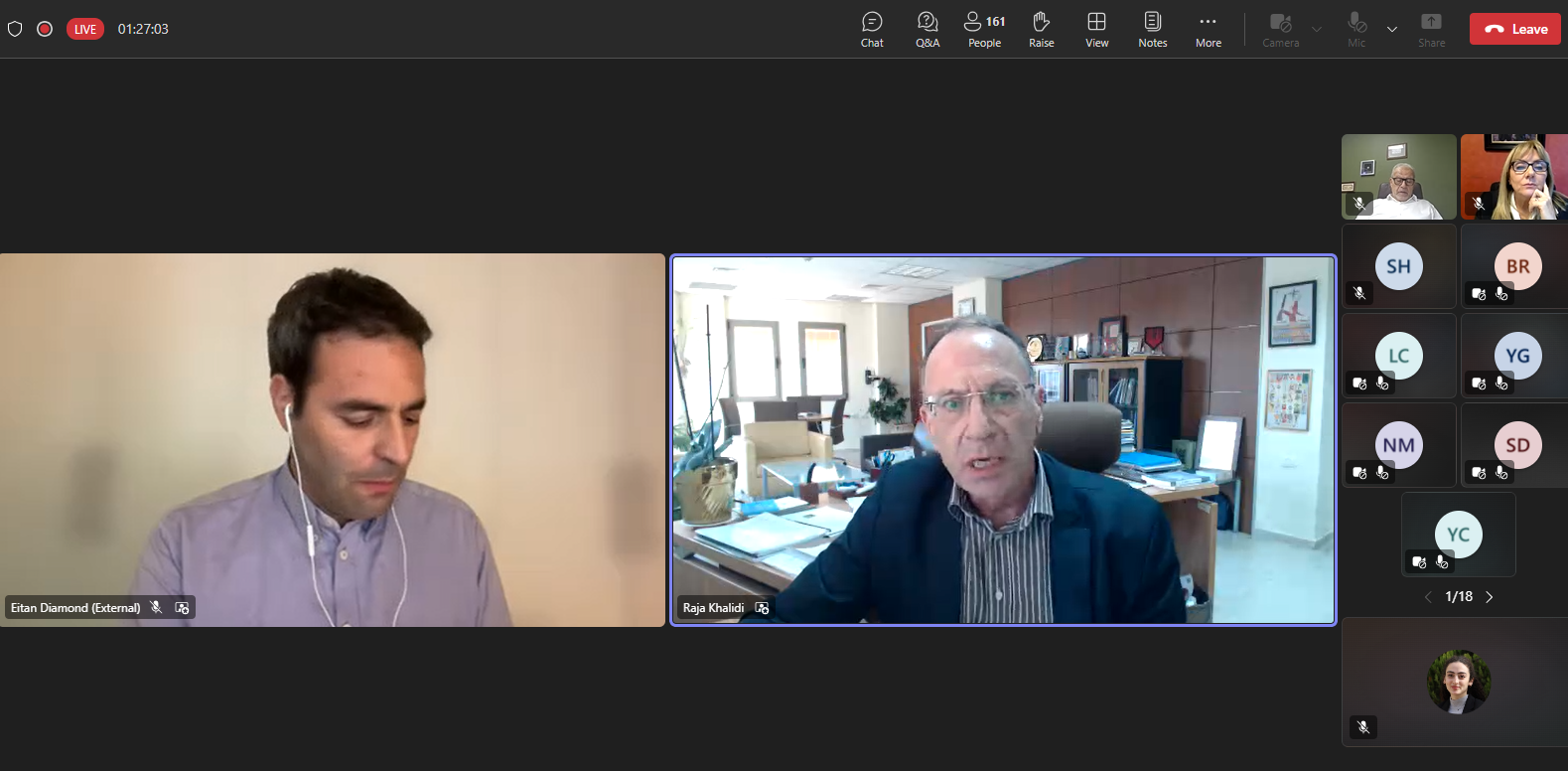The height and width of the screenshot is (771, 1568).
Task: Expand the Mic options dropdown arrow
Action: coord(1392,29)
